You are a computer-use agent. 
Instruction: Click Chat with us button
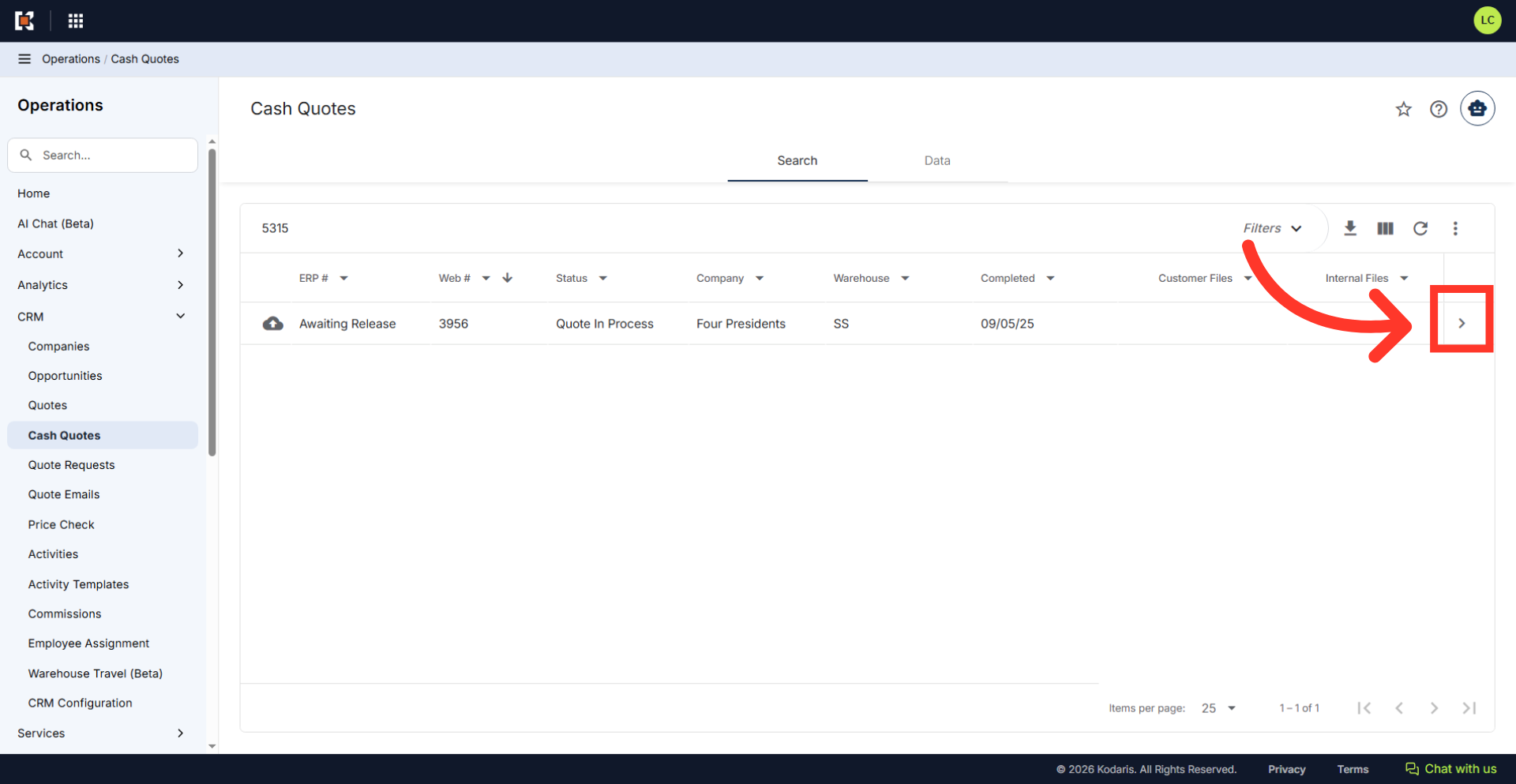(x=1450, y=769)
